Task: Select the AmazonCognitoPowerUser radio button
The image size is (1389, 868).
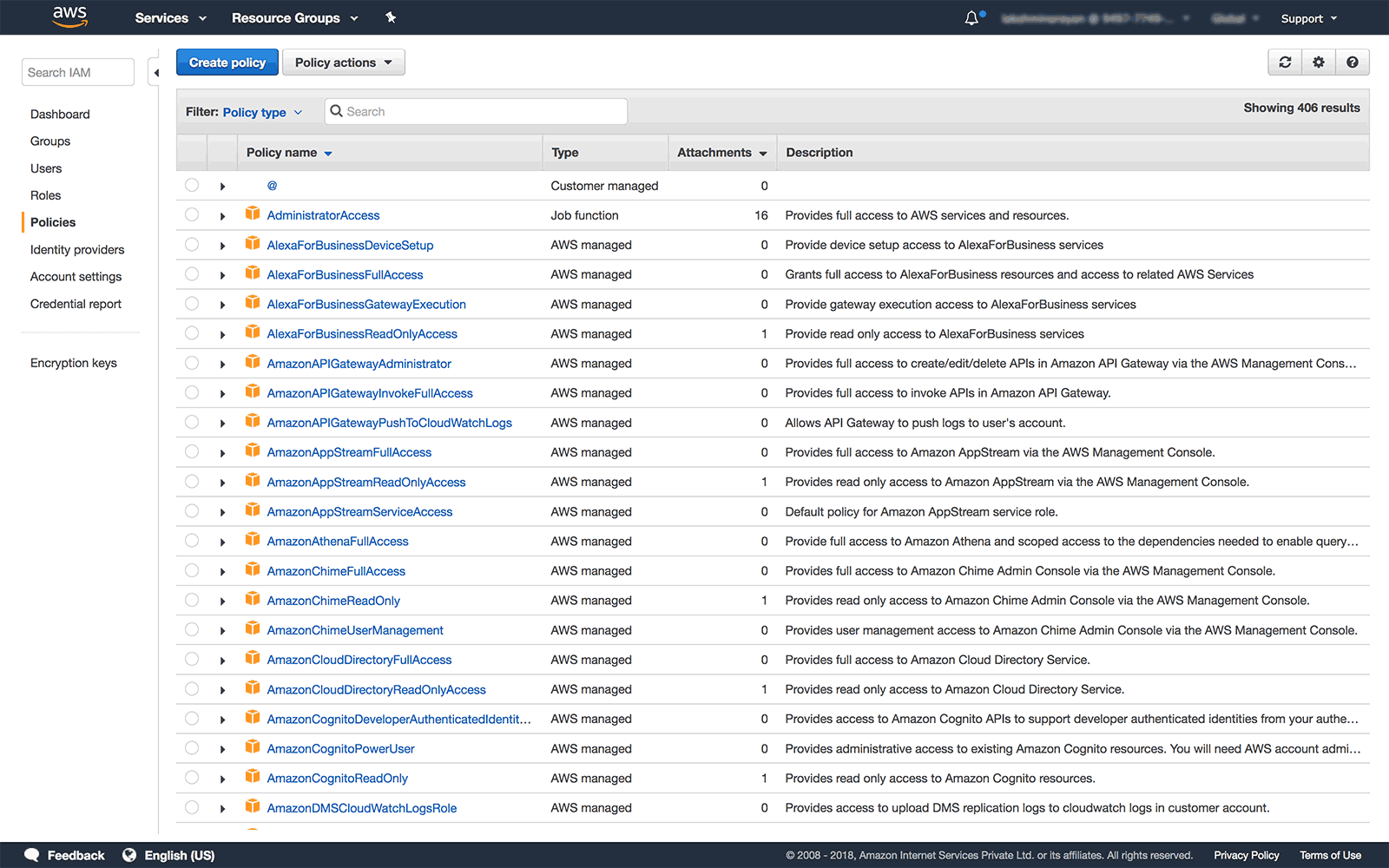Action: (191, 747)
